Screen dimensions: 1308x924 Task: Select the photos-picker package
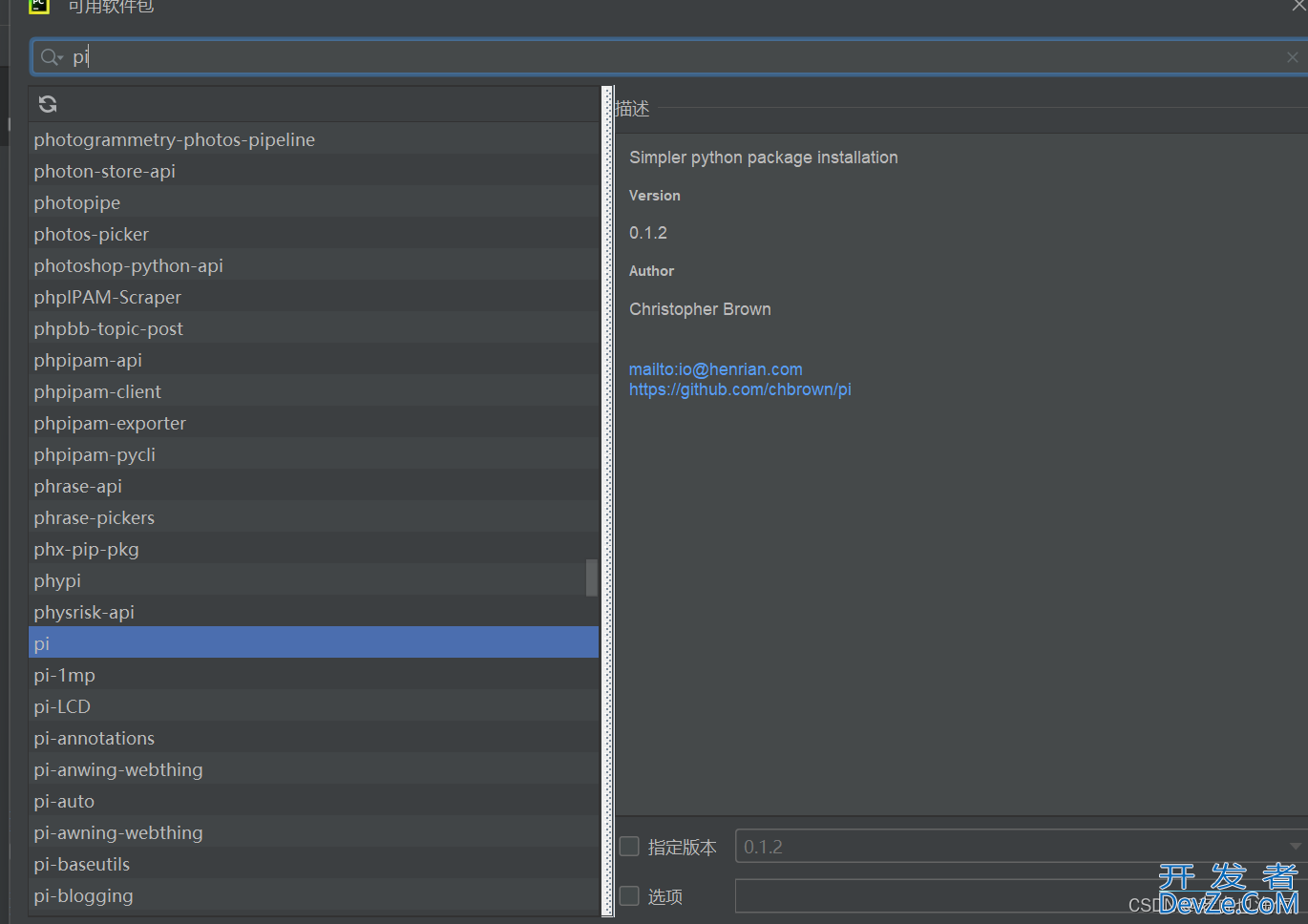click(x=313, y=234)
